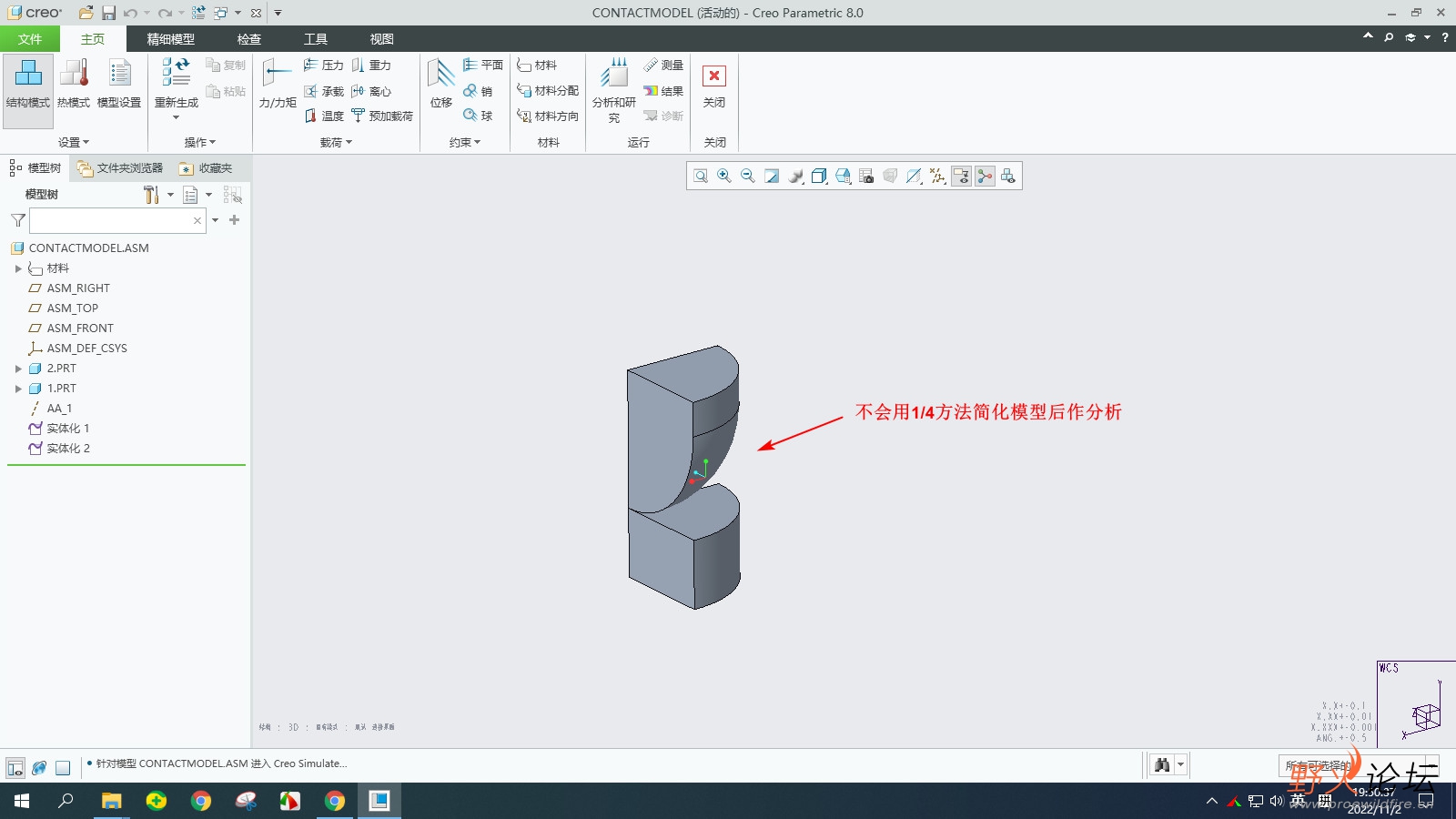1456x819 pixels.
Task: Click the model tree filter search field
Action: [x=111, y=220]
